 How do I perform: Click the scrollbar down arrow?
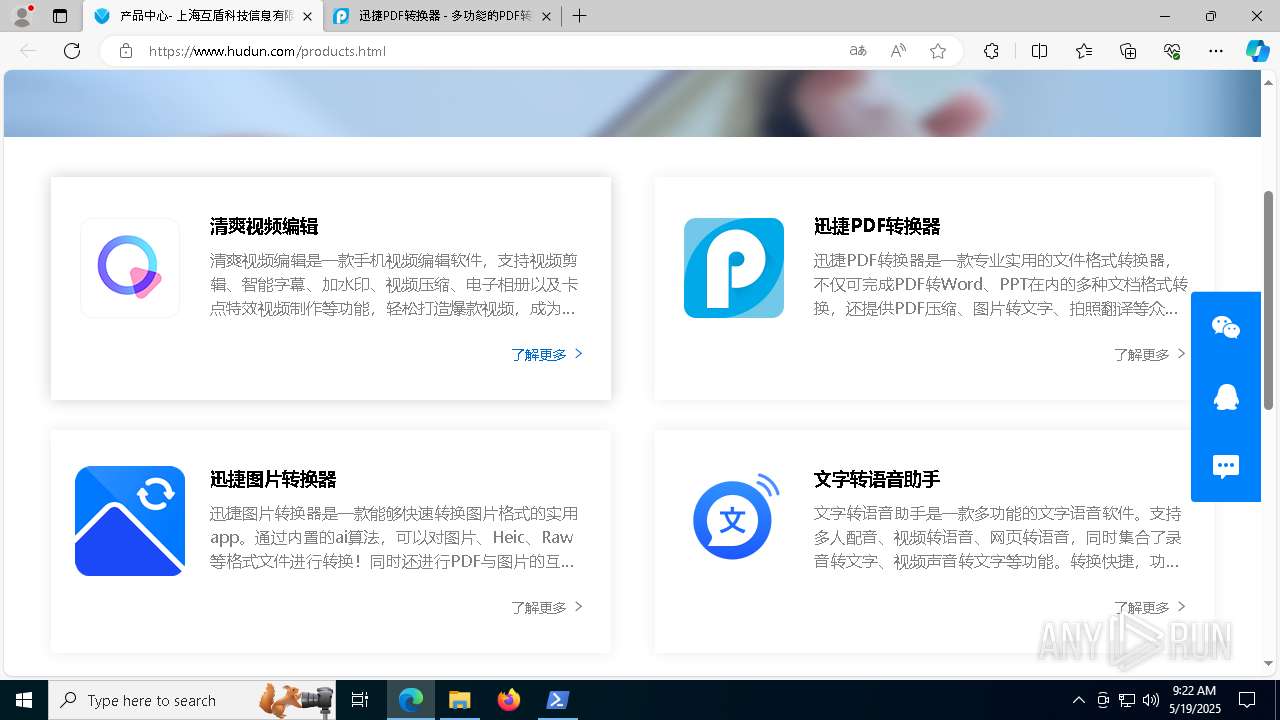click(x=1268, y=663)
